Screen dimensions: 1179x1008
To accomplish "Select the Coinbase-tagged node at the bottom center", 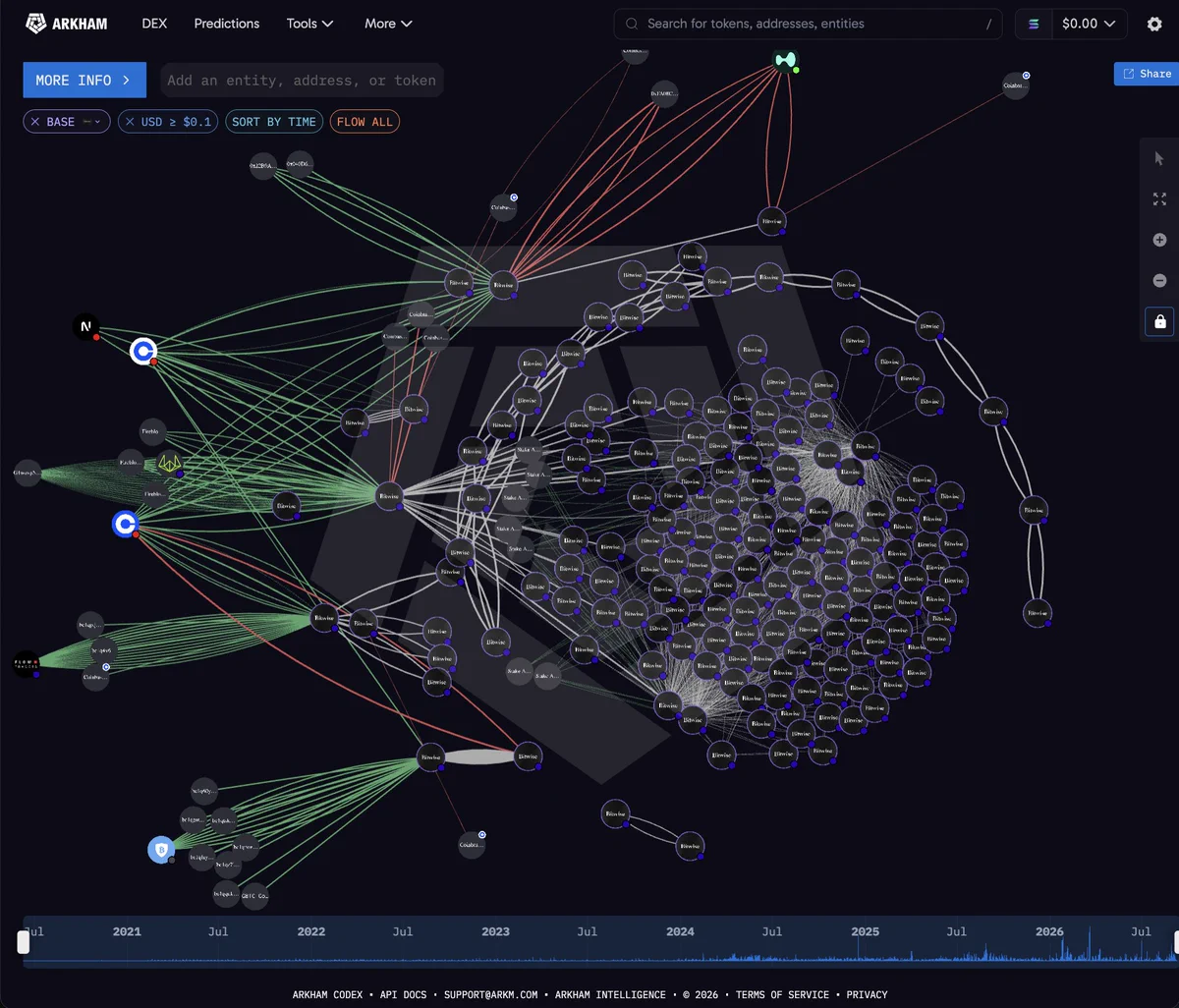I will [472, 845].
